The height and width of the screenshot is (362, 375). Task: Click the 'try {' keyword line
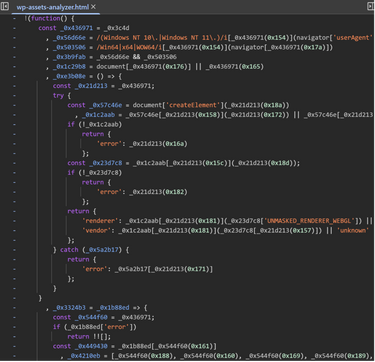tap(62, 96)
